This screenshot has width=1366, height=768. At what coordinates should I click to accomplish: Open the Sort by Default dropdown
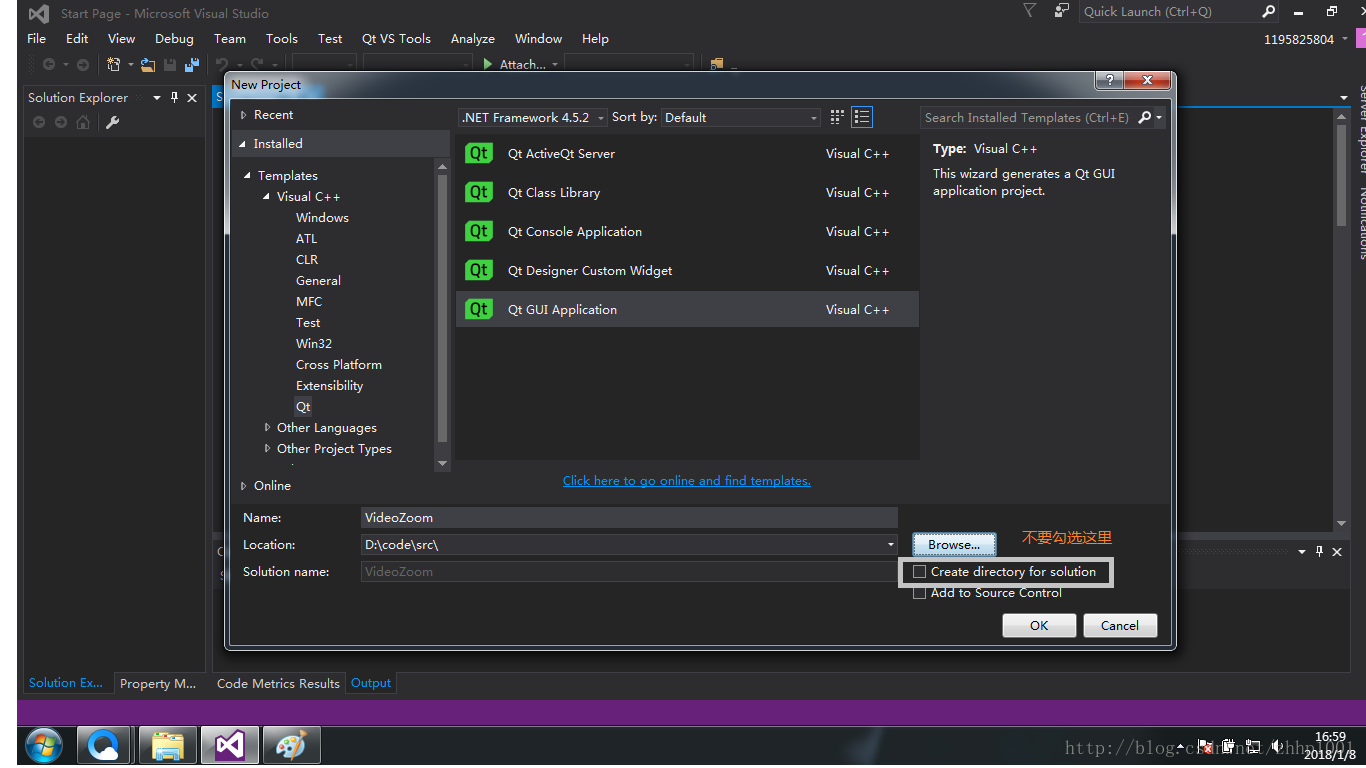tap(741, 117)
